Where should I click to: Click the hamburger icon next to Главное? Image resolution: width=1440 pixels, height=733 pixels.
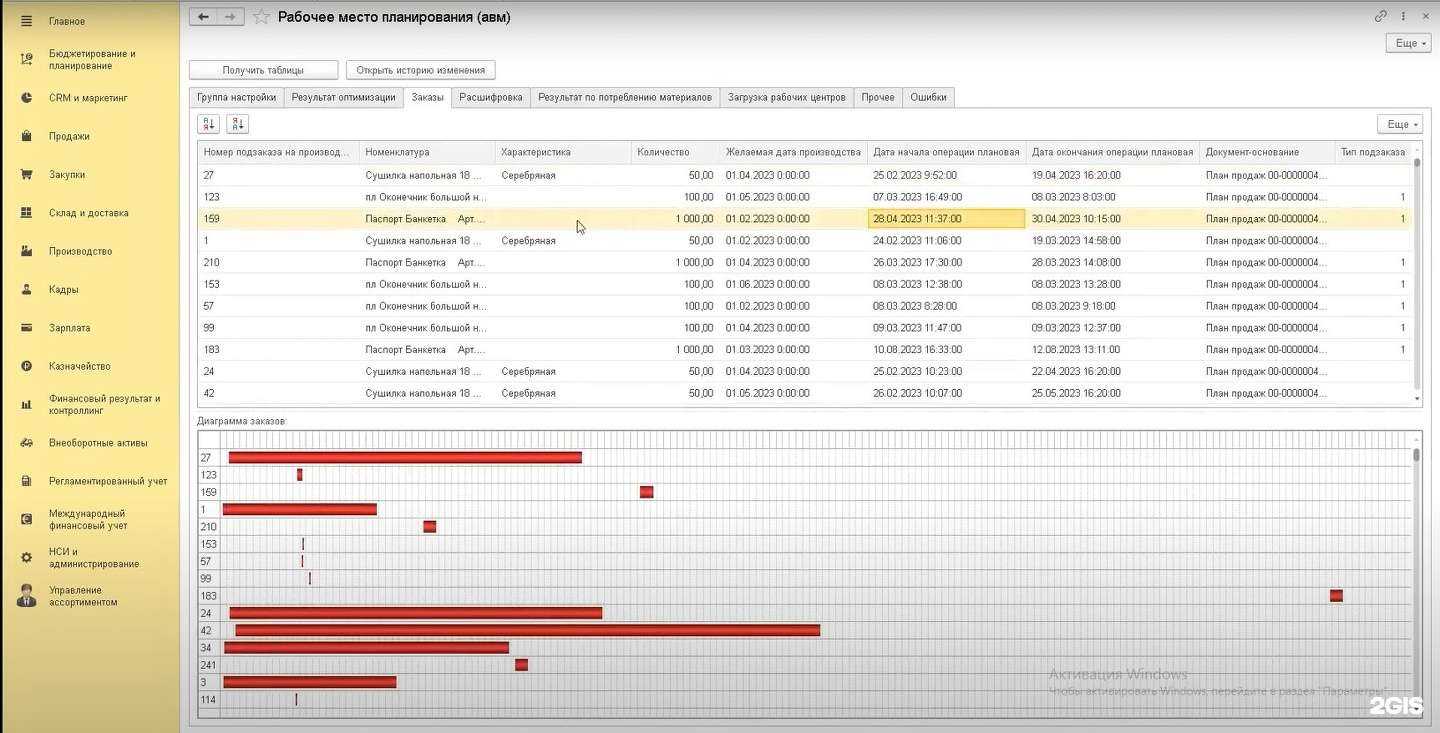click(27, 21)
